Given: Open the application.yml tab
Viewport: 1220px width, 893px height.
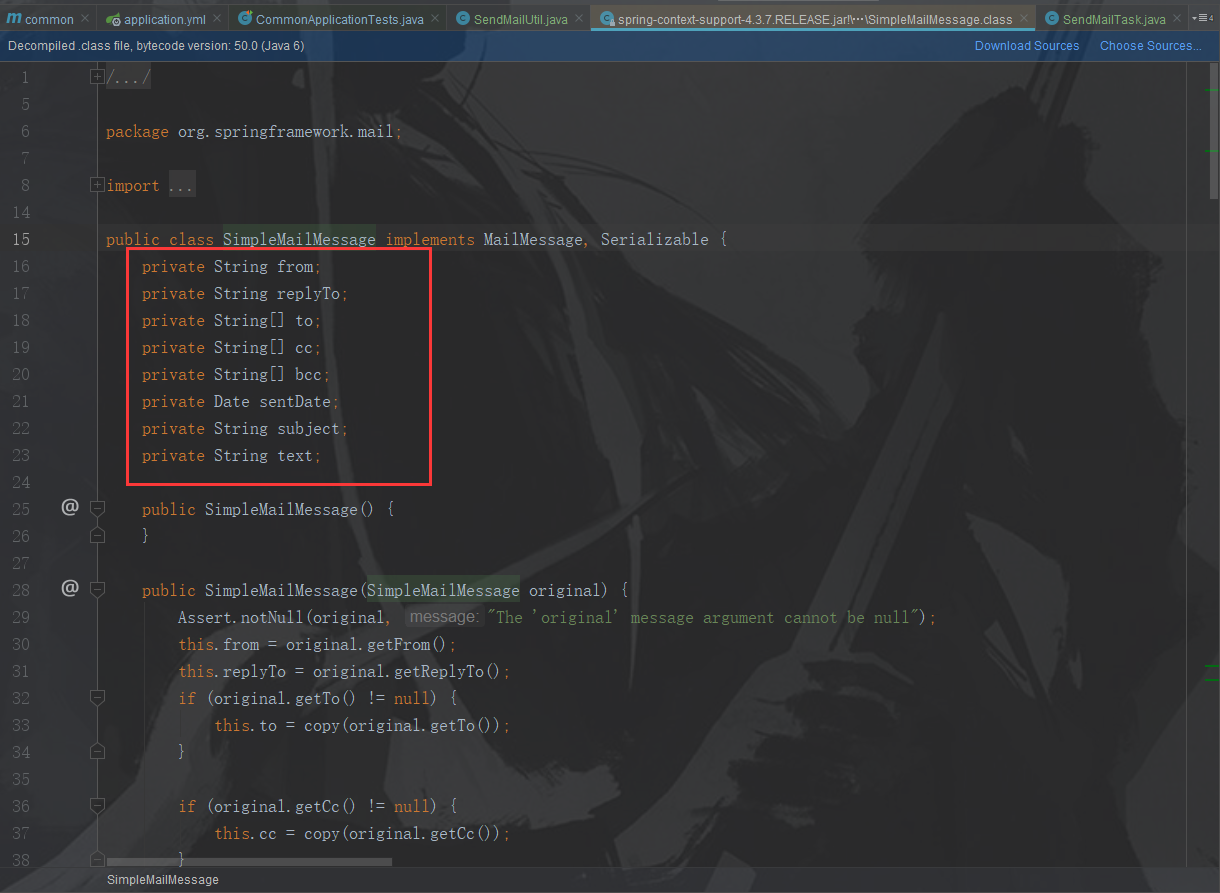Looking at the screenshot, I should click(167, 19).
